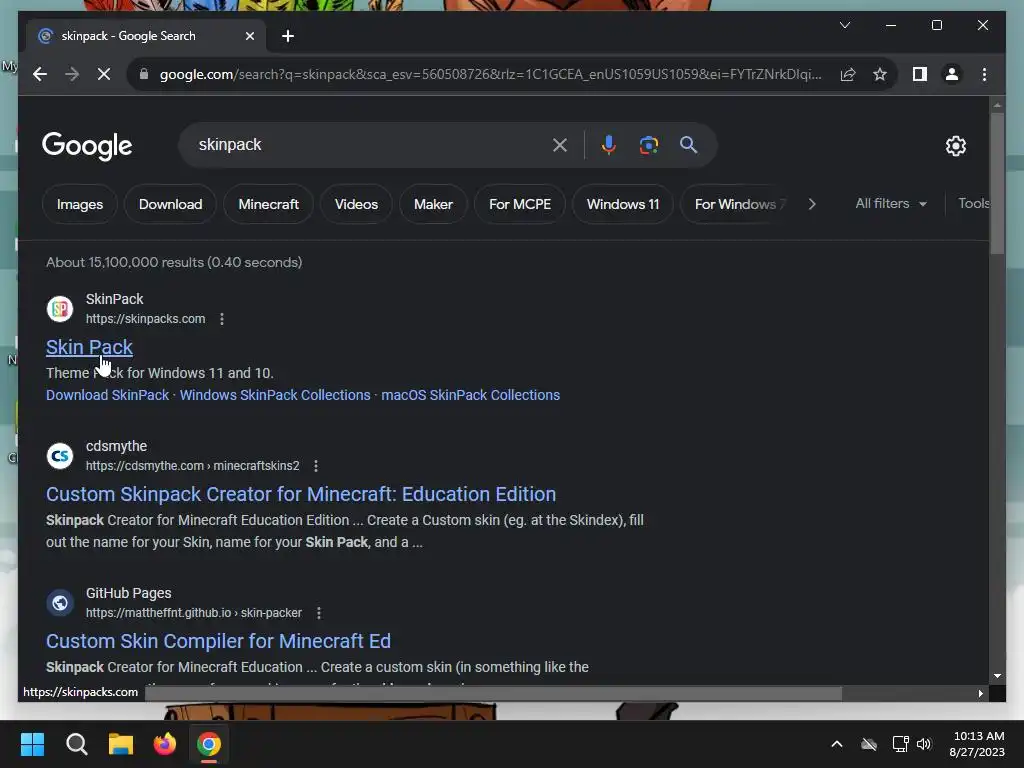Close the skinpack Google Search tab

click(249, 36)
